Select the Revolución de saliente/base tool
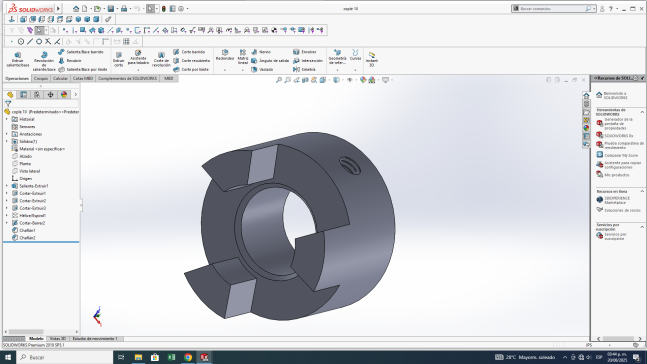The width and height of the screenshot is (647, 364). click(x=44, y=61)
